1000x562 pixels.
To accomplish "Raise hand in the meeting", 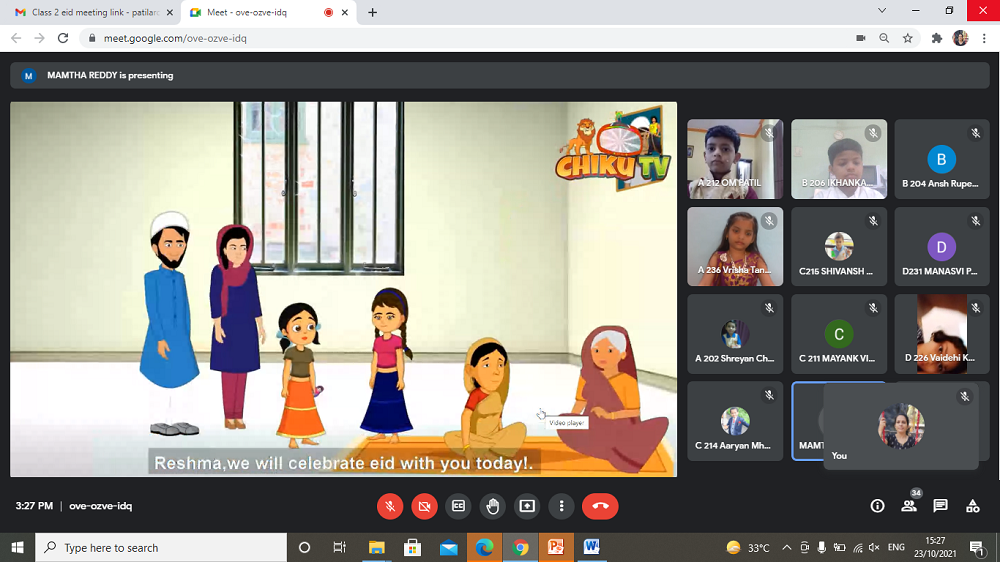I will point(493,506).
